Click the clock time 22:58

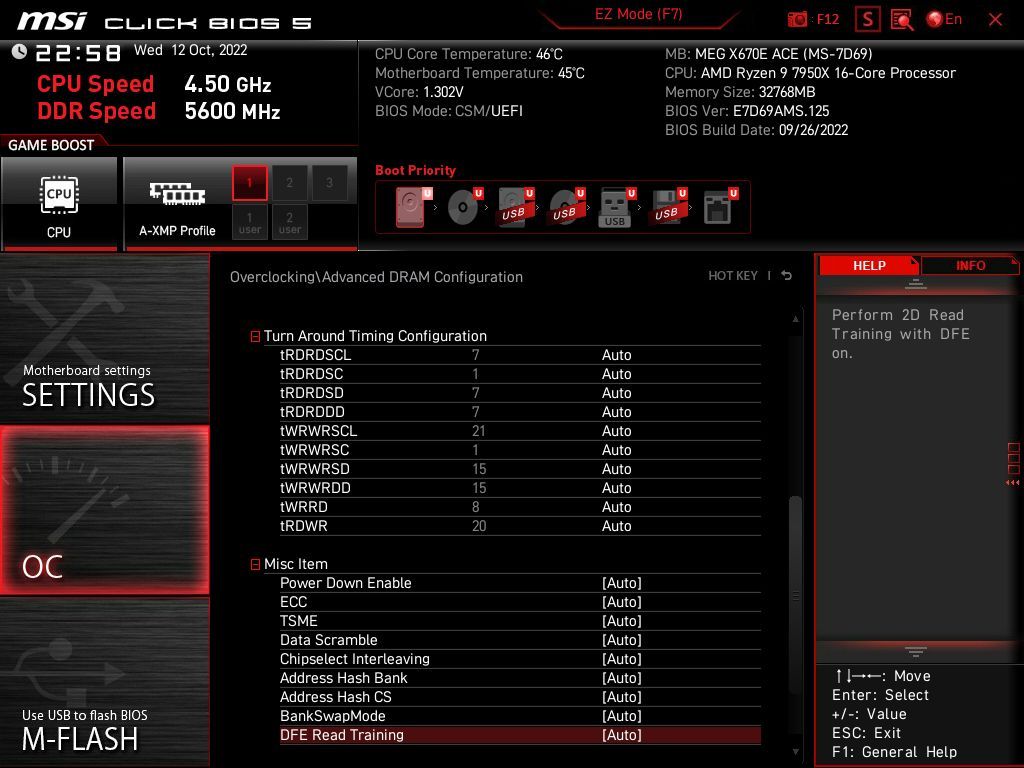click(x=78, y=52)
